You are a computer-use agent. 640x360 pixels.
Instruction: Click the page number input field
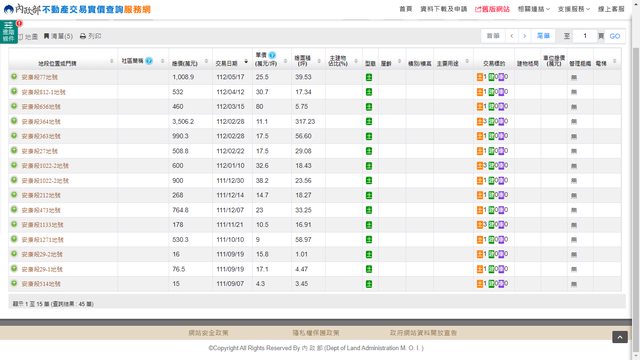[585, 36]
